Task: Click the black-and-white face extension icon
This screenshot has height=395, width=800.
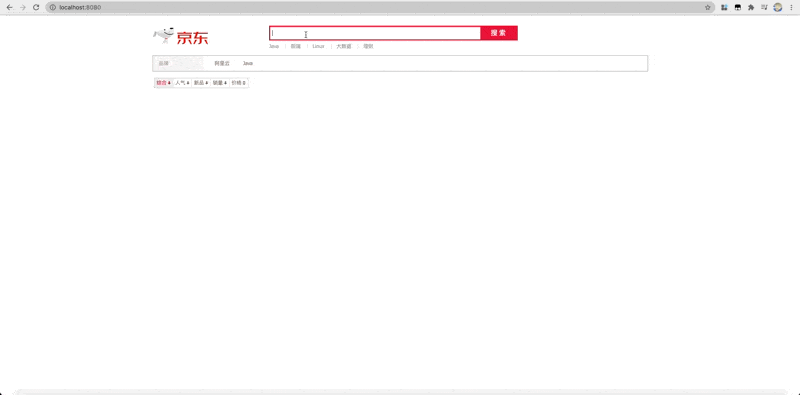Action: (738, 8)
